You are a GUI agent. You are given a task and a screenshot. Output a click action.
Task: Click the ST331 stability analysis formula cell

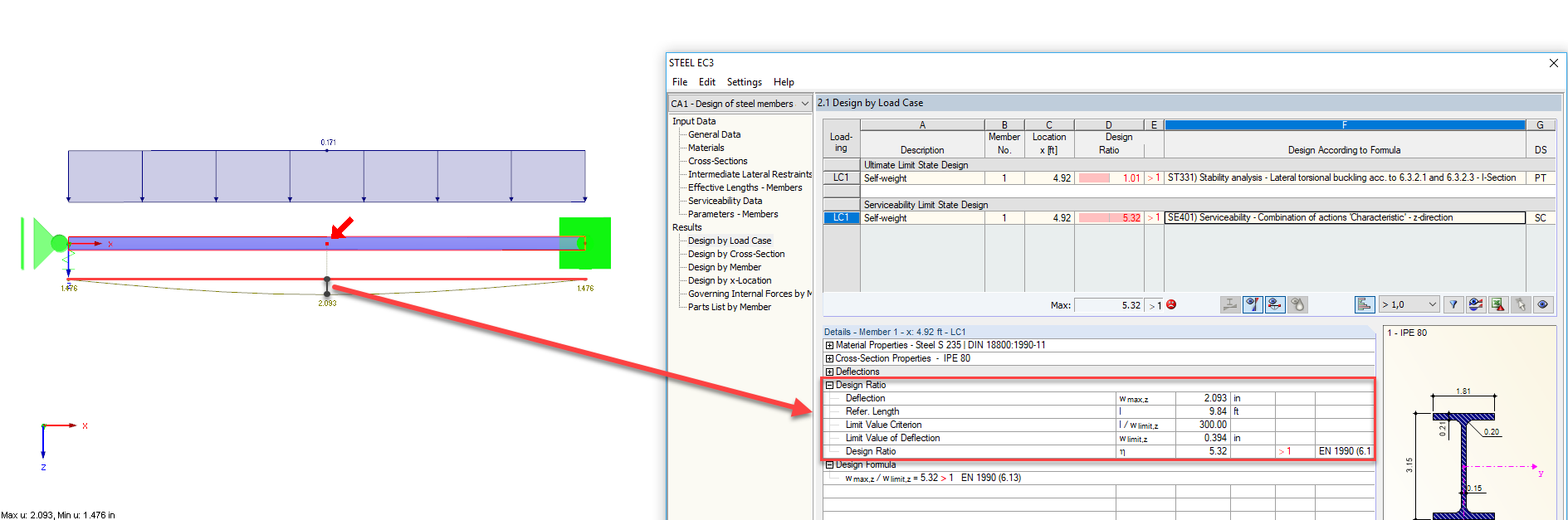(x=1345, y=178)
